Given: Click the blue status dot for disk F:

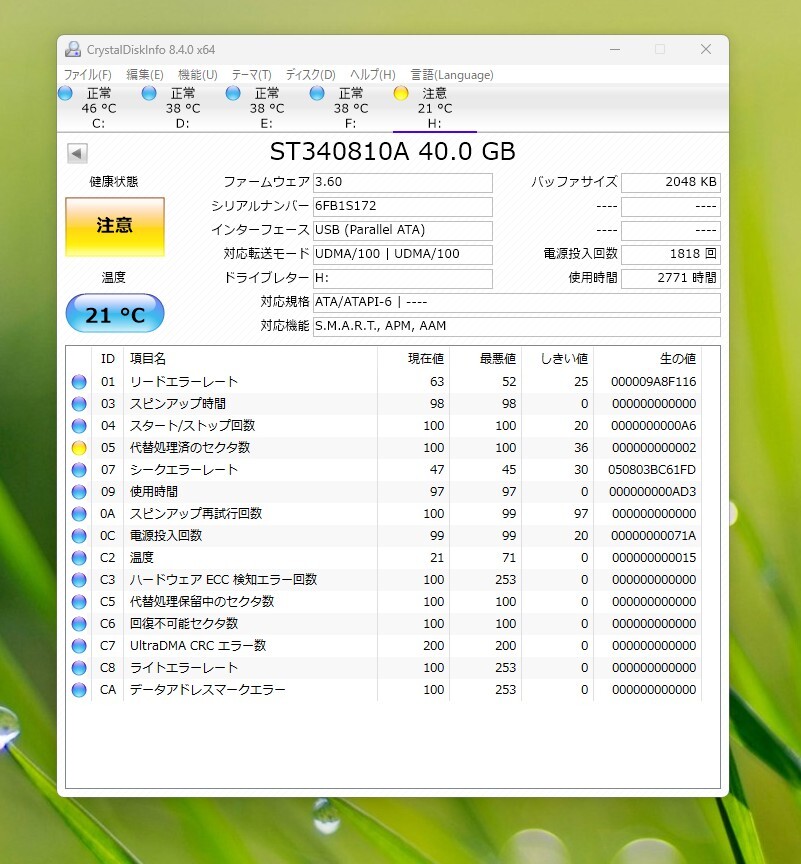Looking at the screenshot, I should tap(317, 93).
